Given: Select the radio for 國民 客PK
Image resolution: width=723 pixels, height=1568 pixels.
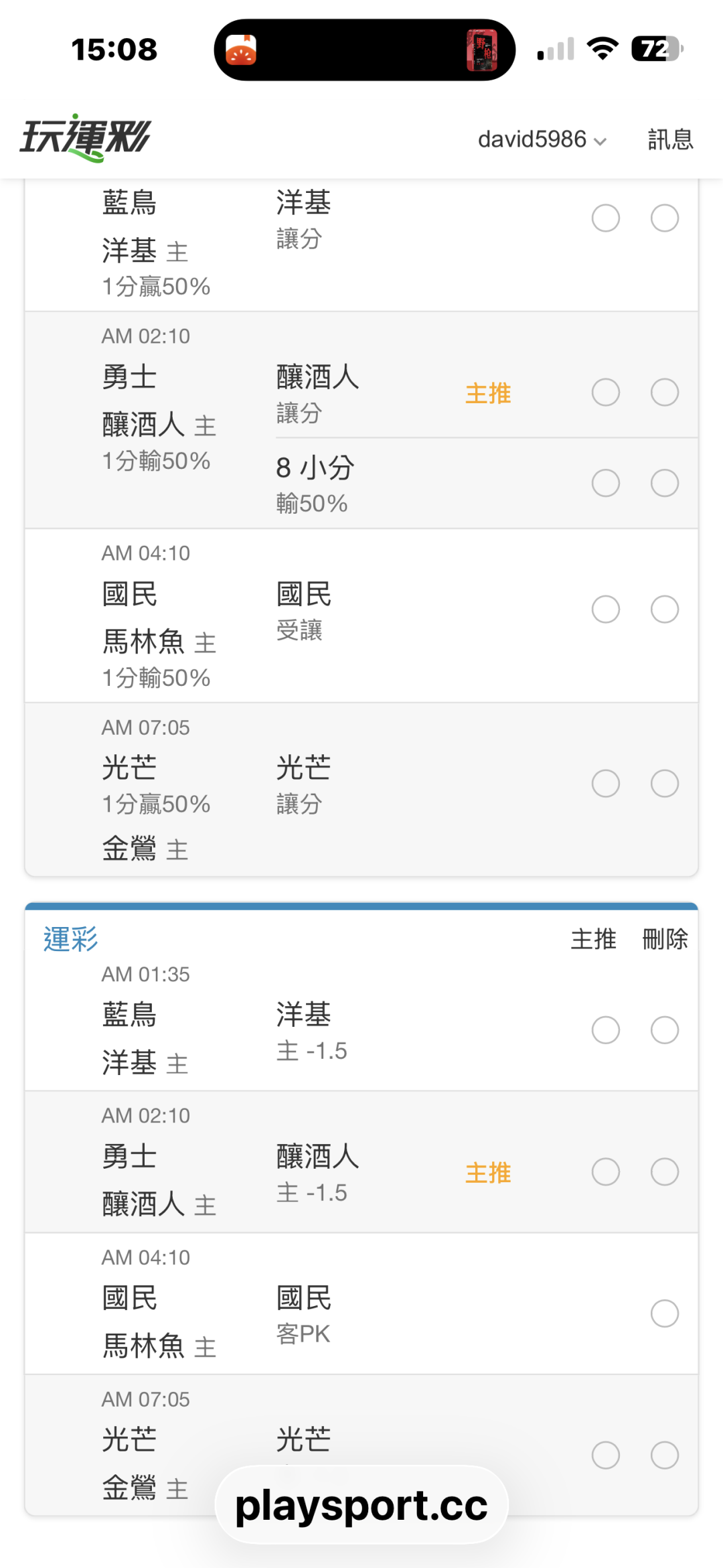Looking at the screenshot, I should click(x=665, y=1314).
